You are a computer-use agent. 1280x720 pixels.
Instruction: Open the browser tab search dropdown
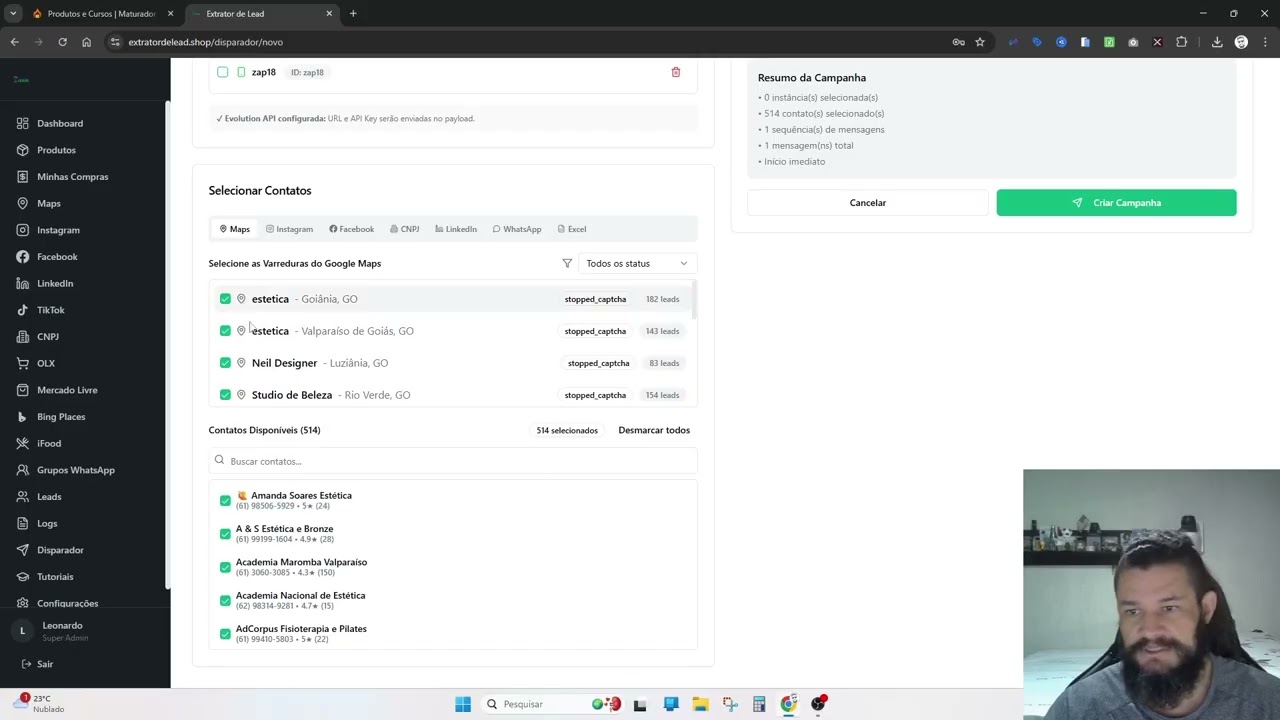[13, 13]
